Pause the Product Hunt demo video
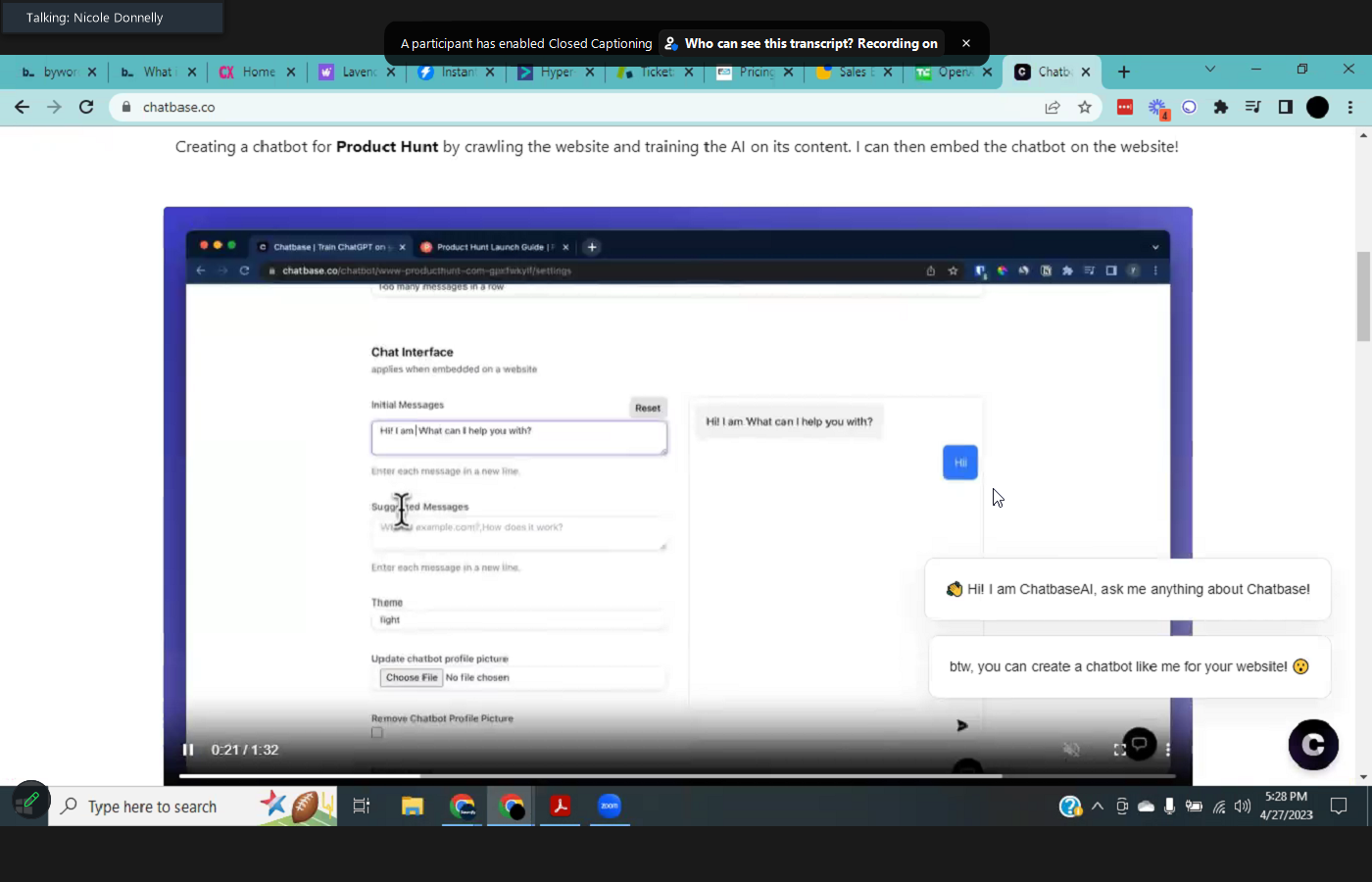Image resolution: width=1372 pixels, height=882 pixels. click(188, 750)
